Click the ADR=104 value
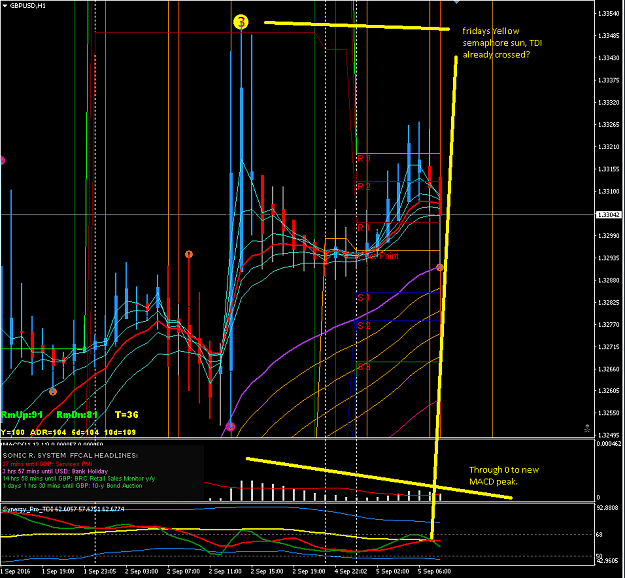Image resolution: width=625 pixels, height=578 pixels. pyautogui.click(x=48, y=433)
